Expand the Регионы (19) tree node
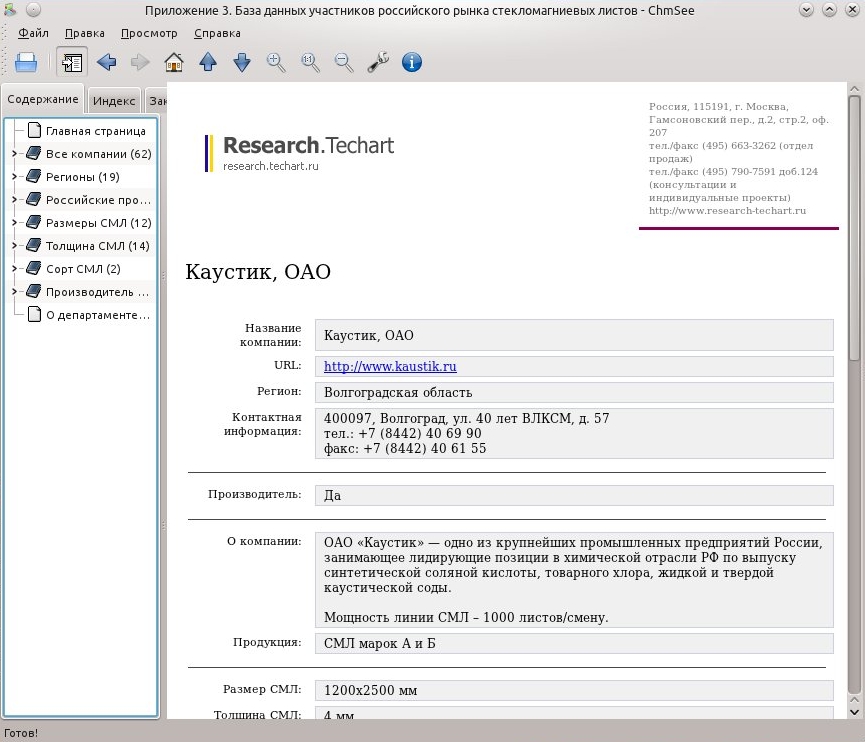Viewport: 865px width, 742px height. (15, 177)
